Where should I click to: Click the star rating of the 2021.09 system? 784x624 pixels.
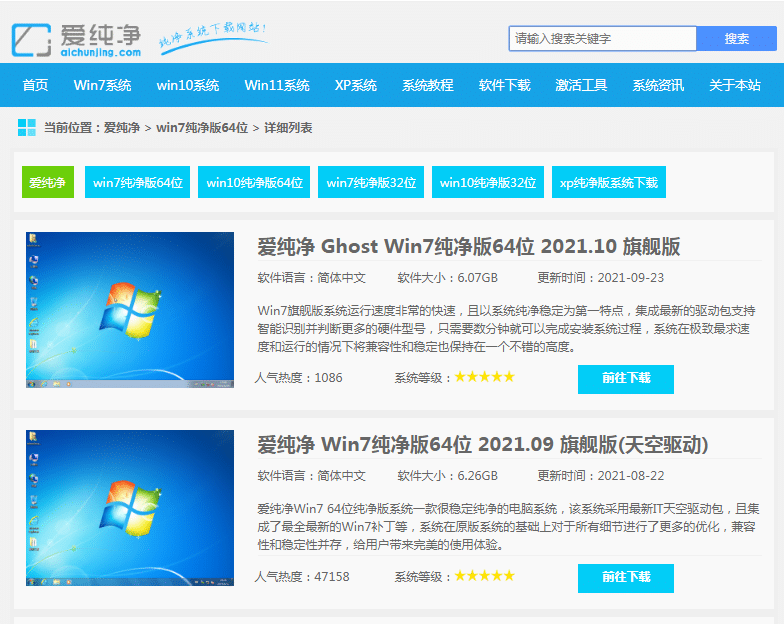pyautogui.click(x=485, y=576)
